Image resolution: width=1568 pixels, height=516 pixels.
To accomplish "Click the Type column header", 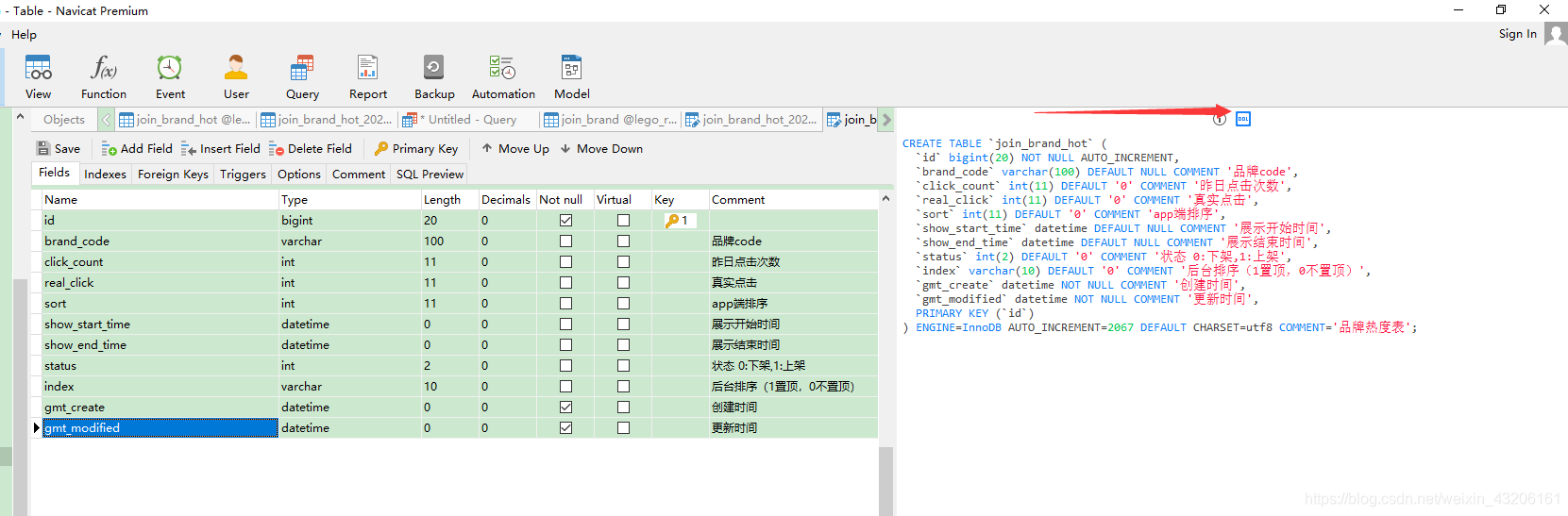I will click(349, 200).
